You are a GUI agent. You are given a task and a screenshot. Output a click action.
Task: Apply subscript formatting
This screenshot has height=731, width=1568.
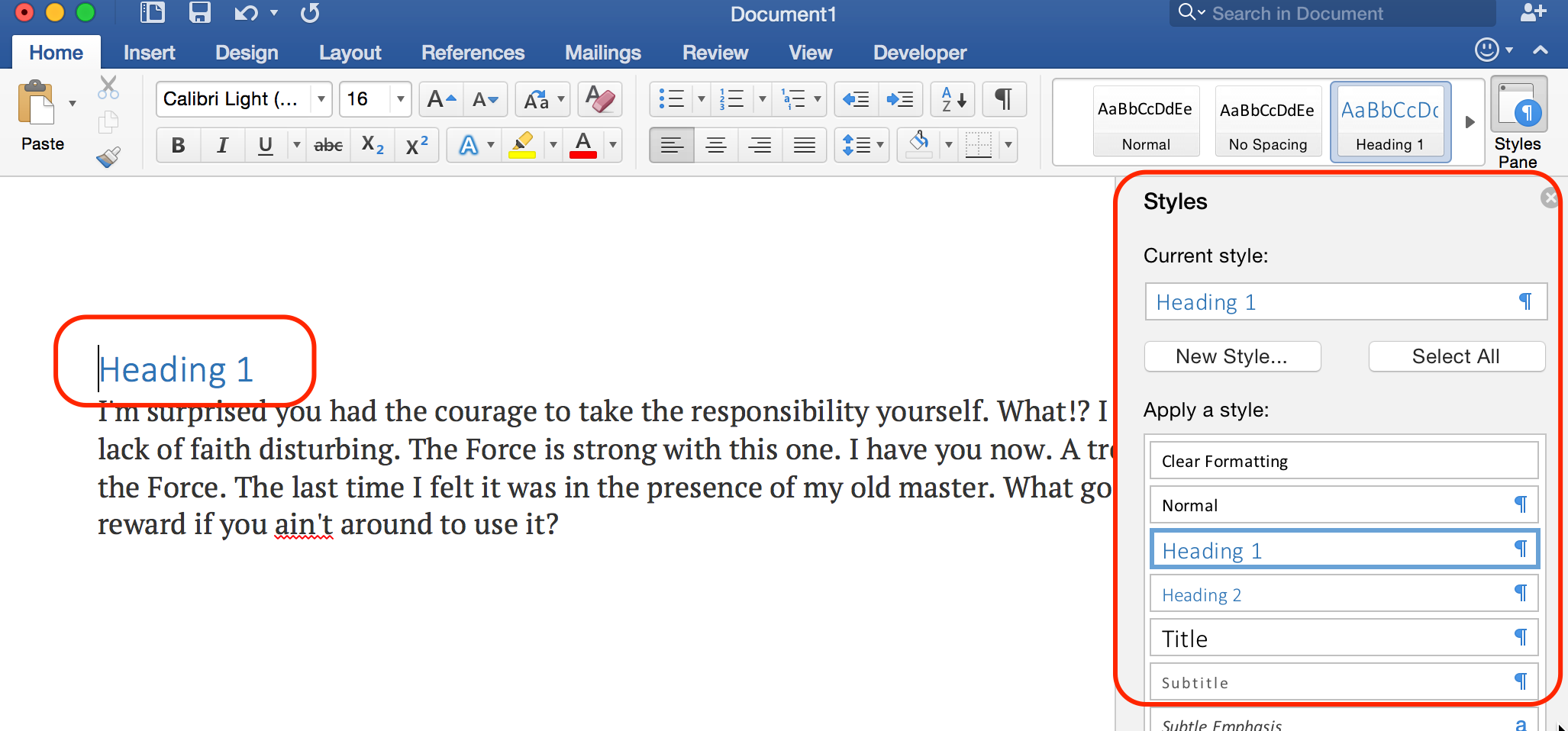click(372, 145)
